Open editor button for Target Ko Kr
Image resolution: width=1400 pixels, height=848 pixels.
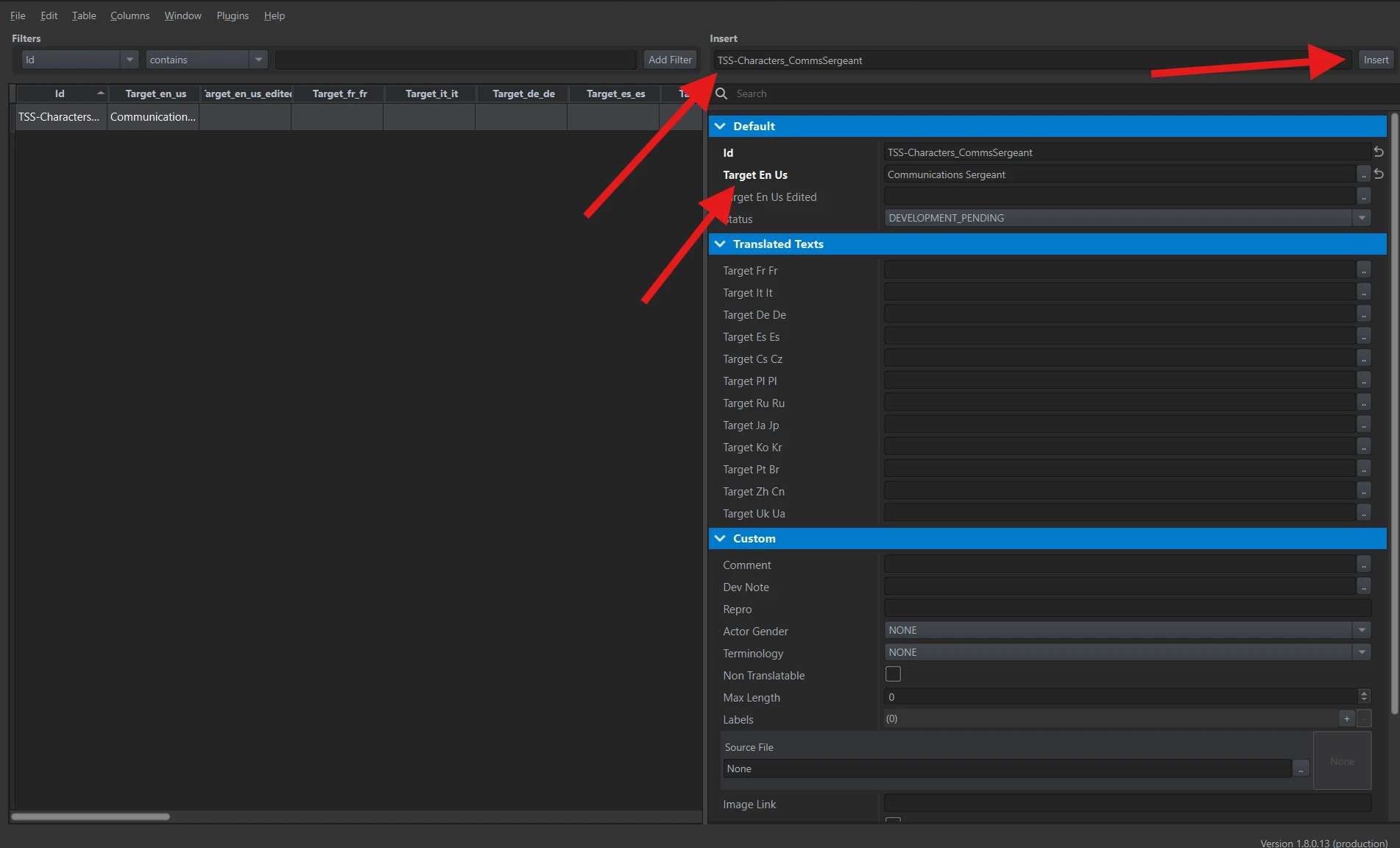click(x=1364, y=447)
